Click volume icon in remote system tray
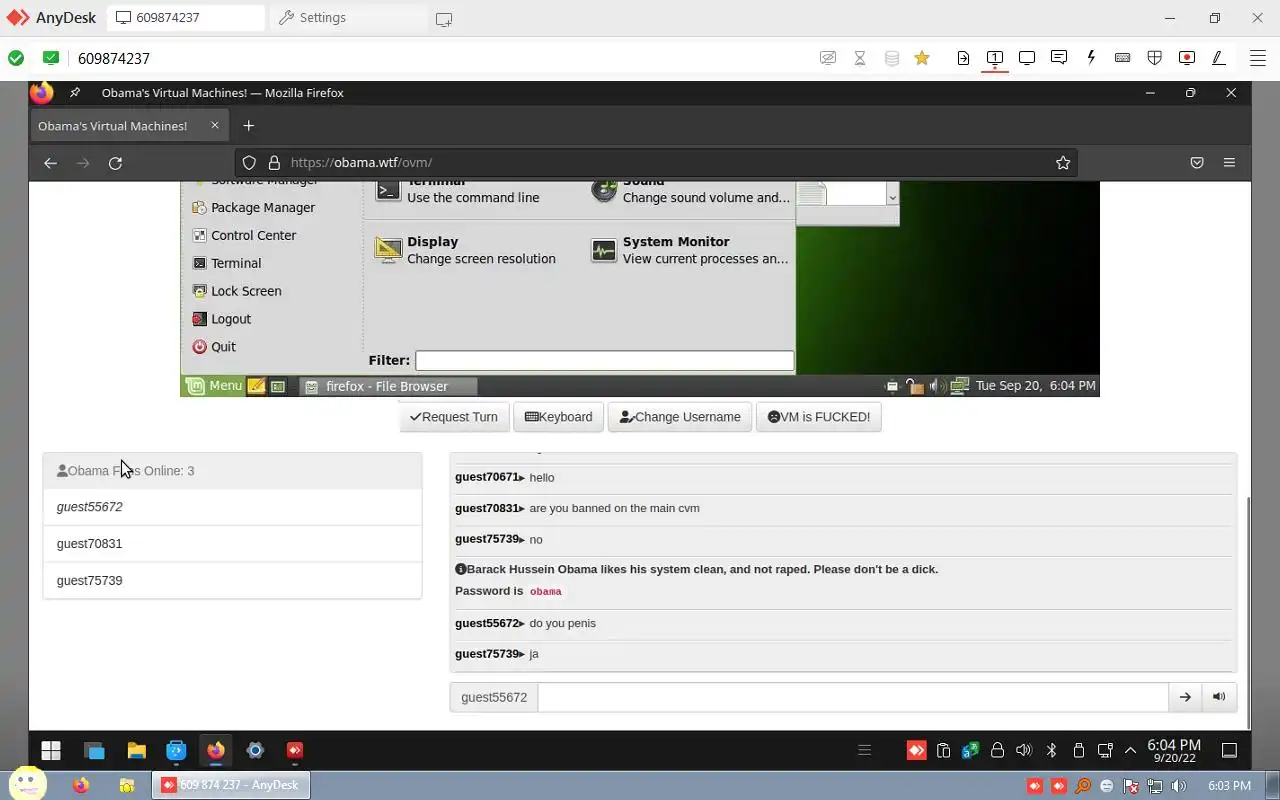The image size is (1280, 800). (1024, 750)
